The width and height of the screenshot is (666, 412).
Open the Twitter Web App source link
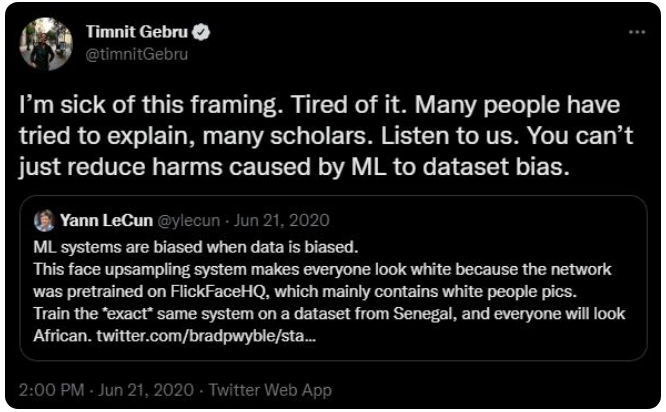click(x=270, y=389)
